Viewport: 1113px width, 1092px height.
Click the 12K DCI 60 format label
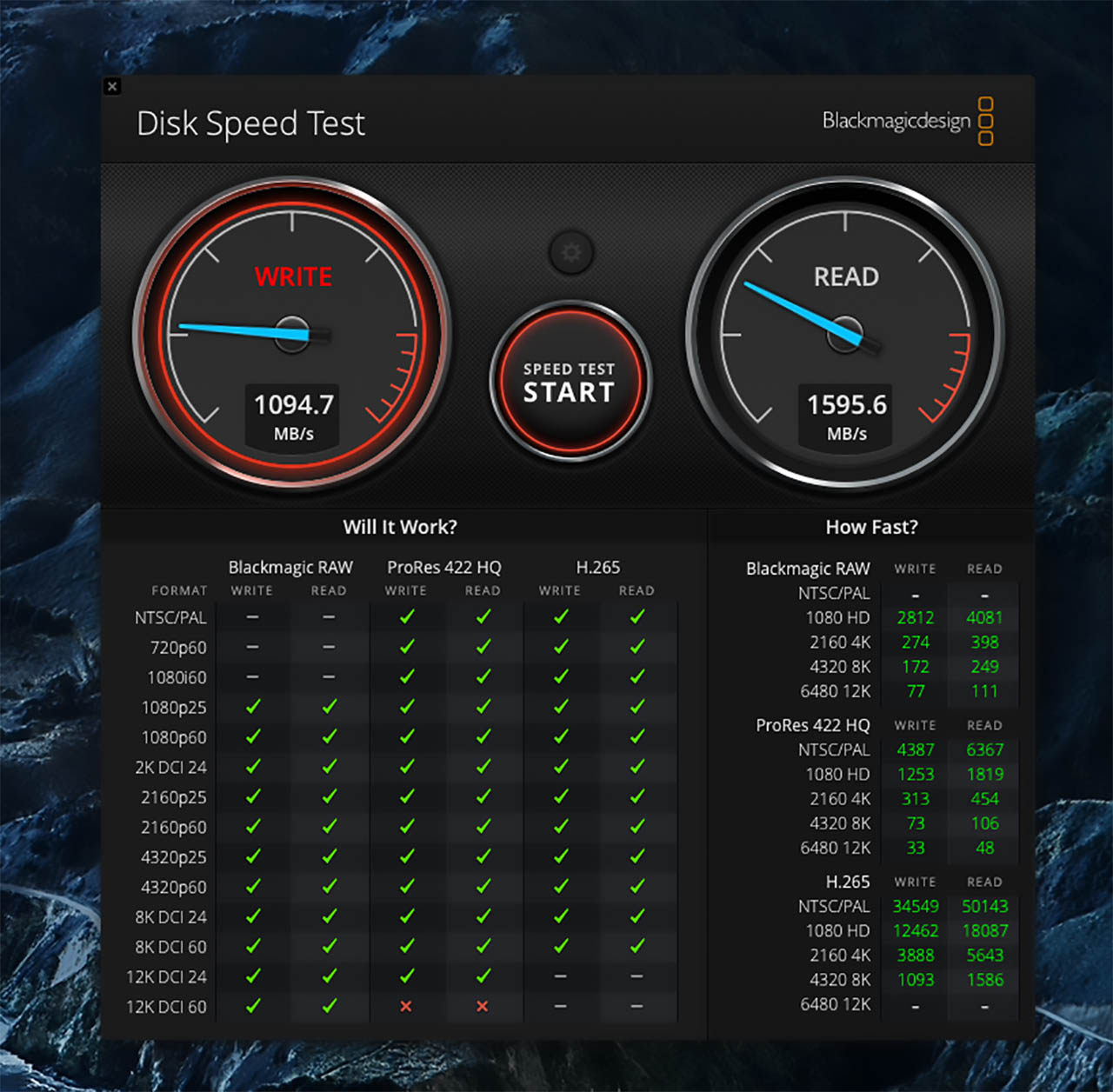tap(166, 1007)
